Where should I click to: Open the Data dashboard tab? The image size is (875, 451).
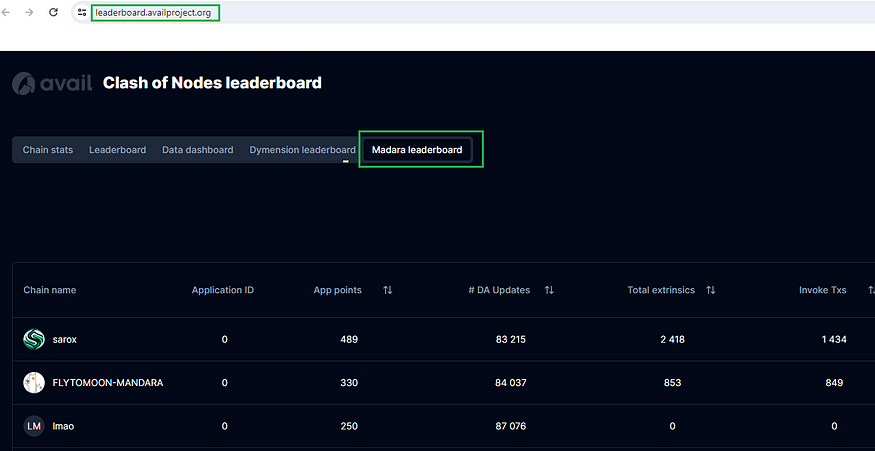click(x=198, y=150)
